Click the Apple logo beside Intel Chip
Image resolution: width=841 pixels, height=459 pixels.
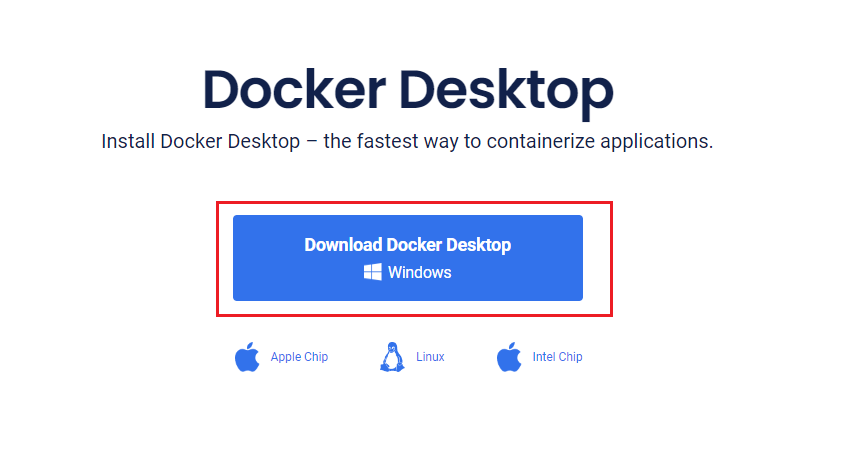pos(509,357)
